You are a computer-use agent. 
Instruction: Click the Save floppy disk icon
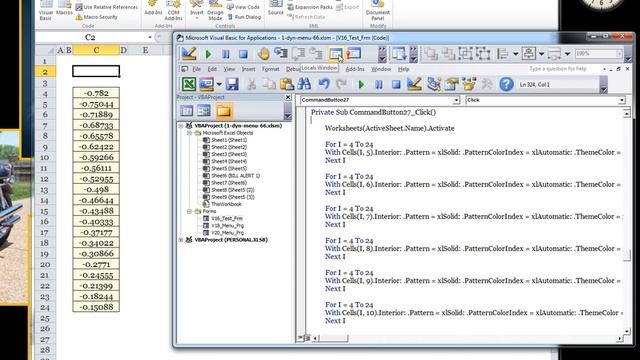point(232,84)
